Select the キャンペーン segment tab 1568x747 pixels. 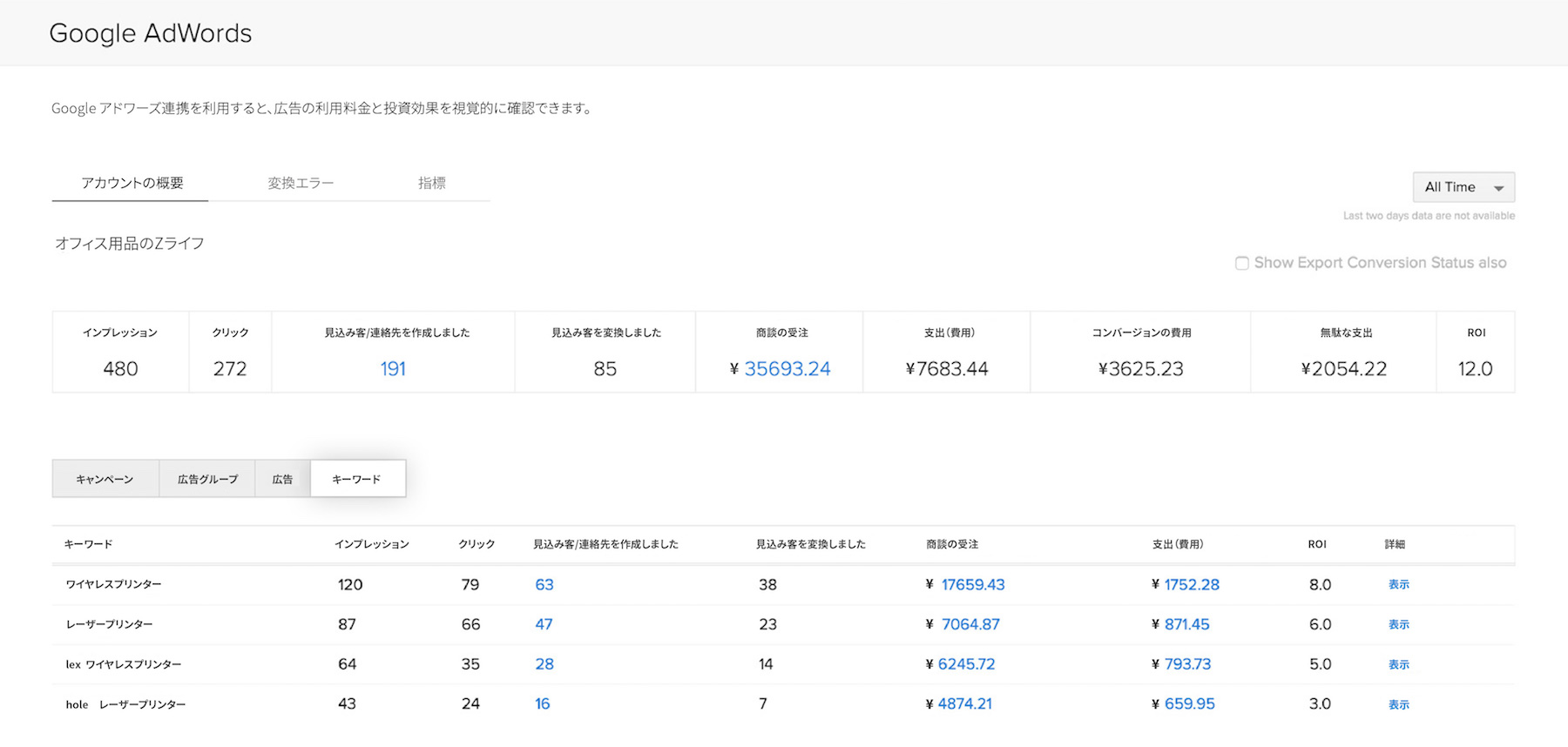(105, 479)
